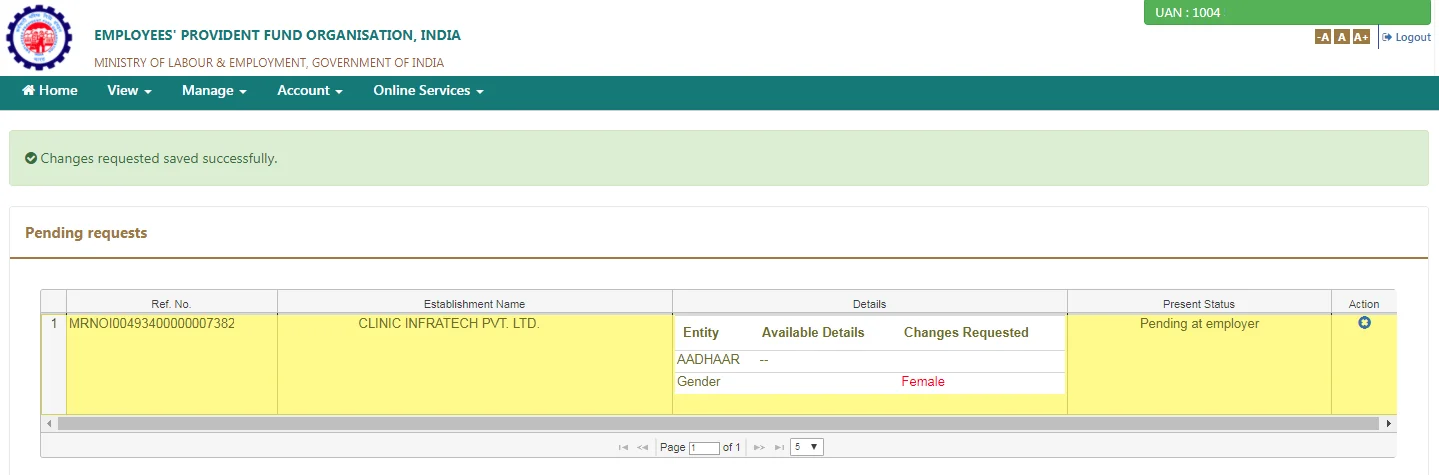Click the Action column header
Screen dimensions: 1439x475
tap(1364, 303)
